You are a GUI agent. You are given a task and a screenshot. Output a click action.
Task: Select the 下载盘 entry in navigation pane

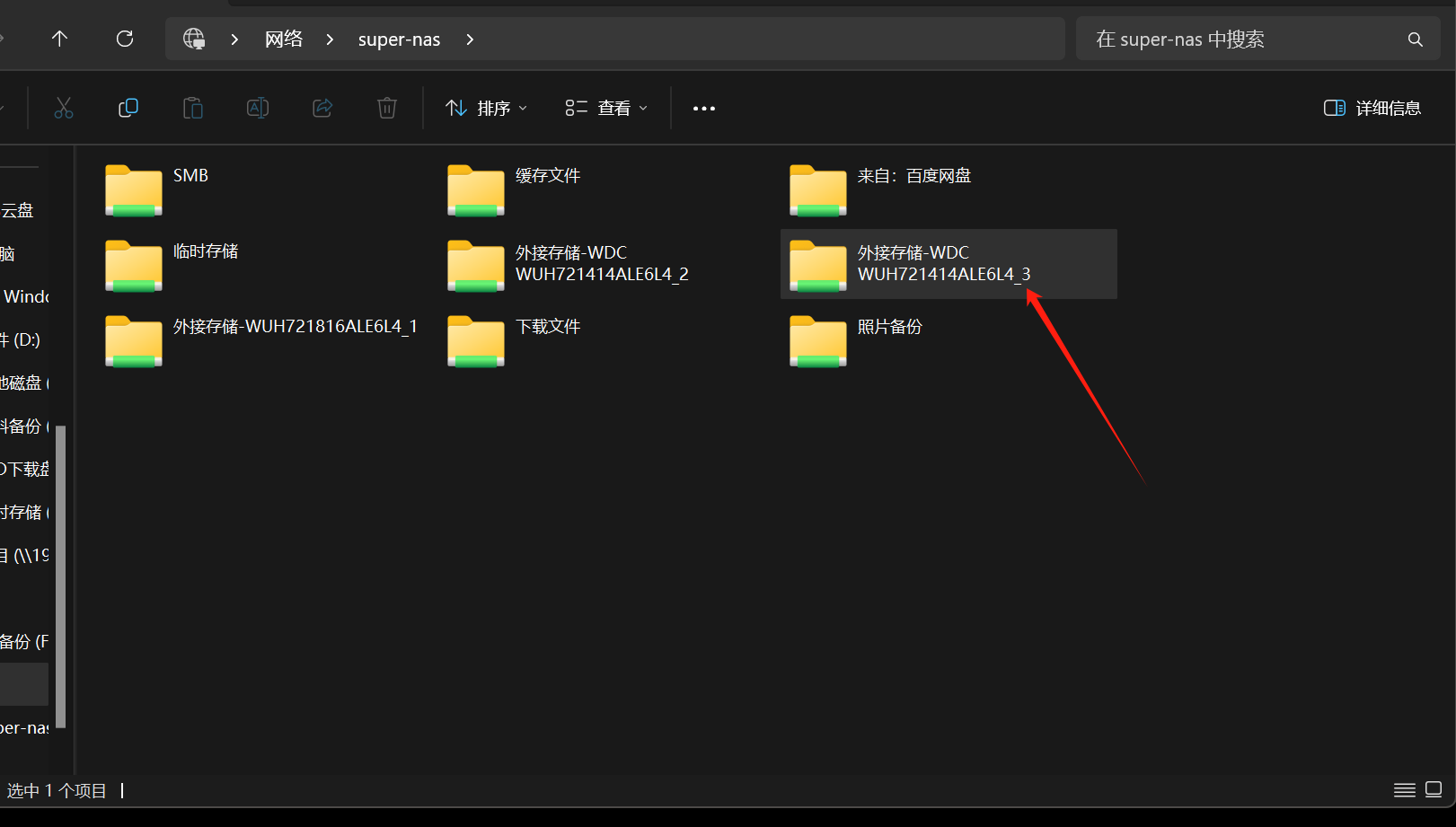[x=25, y=470]
